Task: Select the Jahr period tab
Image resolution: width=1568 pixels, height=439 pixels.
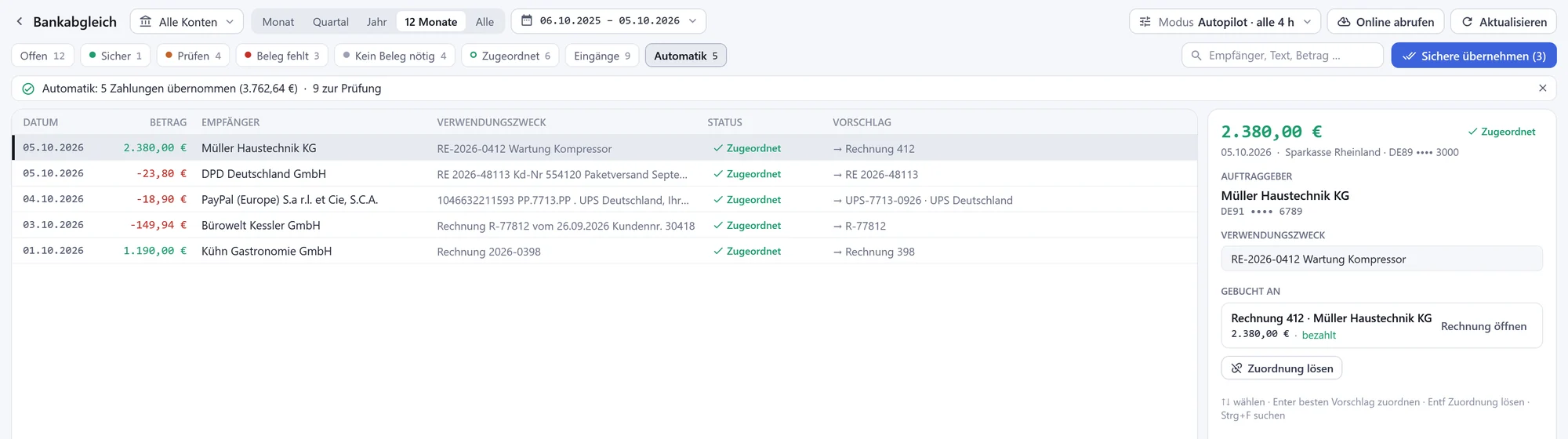Action: click(x=377, y=22)
